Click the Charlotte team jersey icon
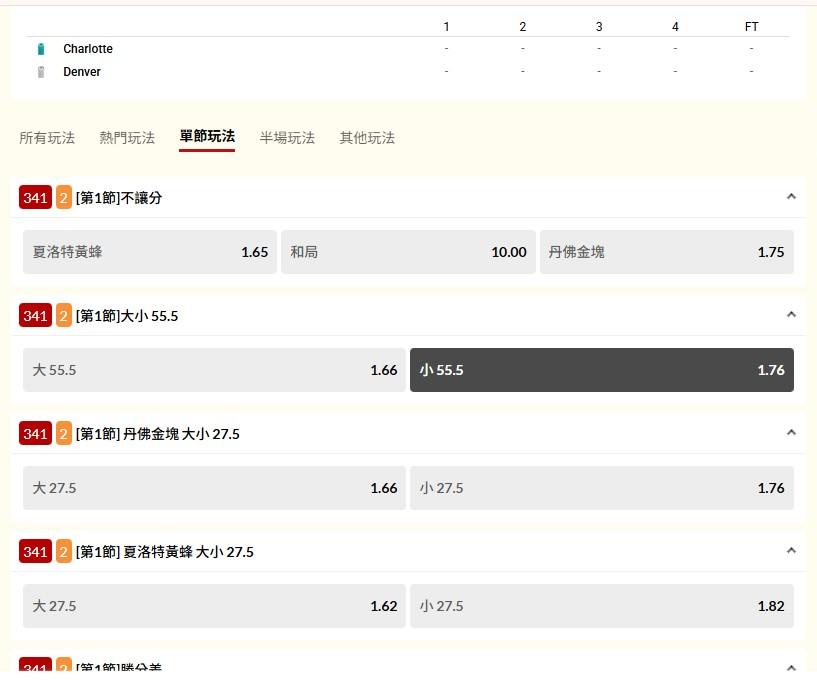Image resolution: width=817 pixels, height=681 pixels. click(x=41, y=49)
